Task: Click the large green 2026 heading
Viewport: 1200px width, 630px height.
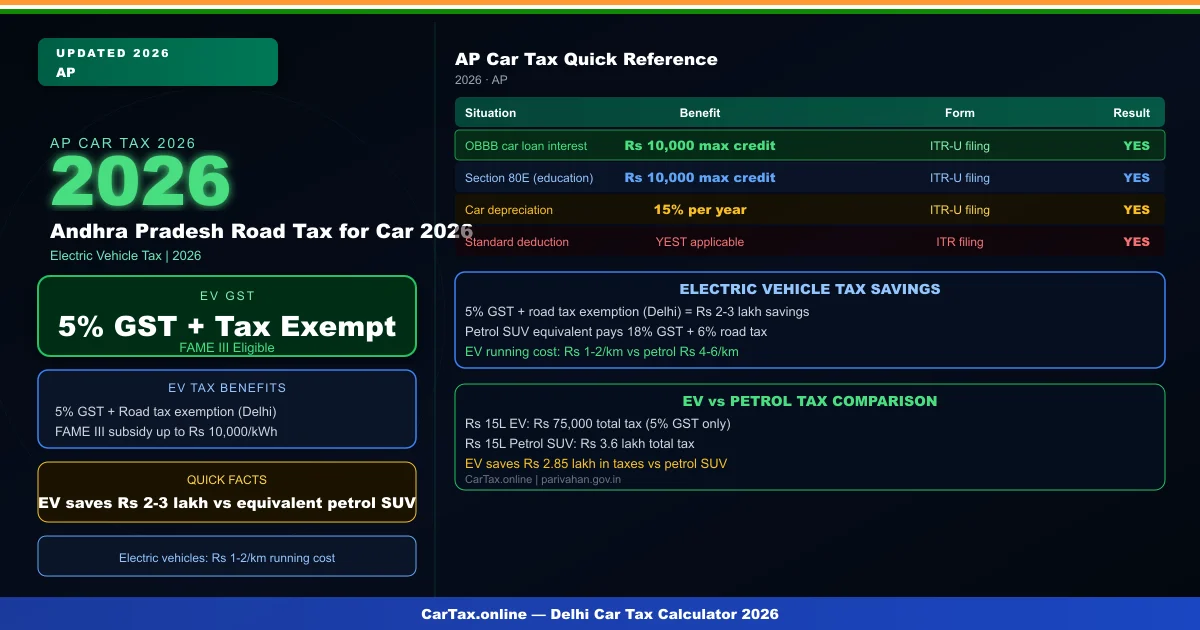Action: [x=141, y=182]
